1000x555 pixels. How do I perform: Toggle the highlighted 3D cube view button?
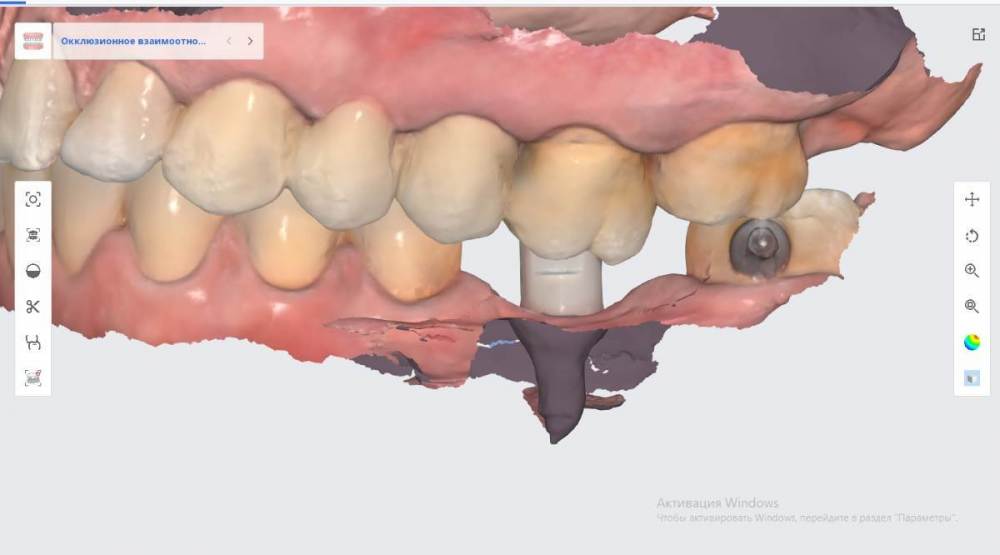[x=972, y=378]
